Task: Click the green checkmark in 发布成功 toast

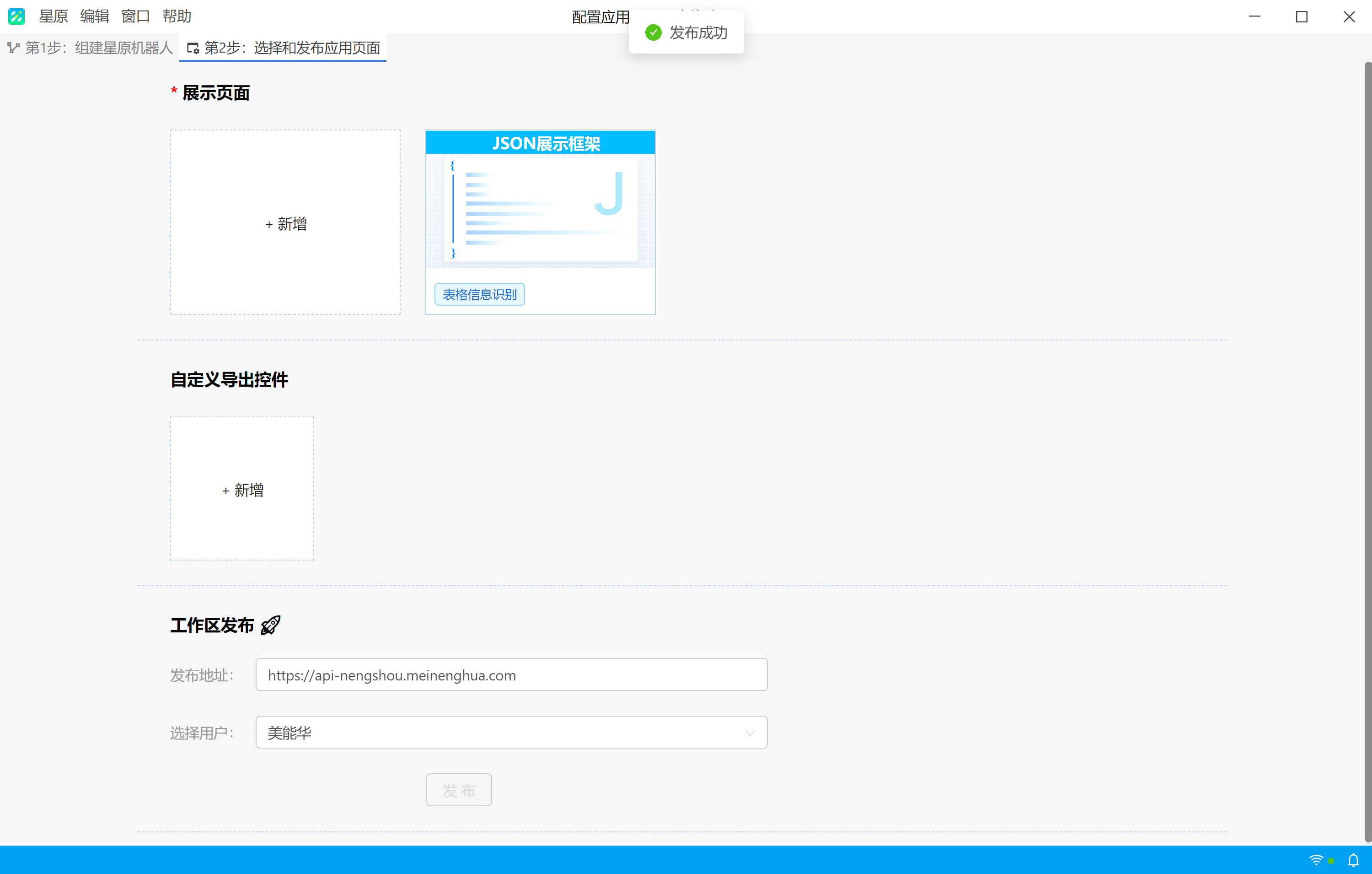Action: tap(654, 33)
